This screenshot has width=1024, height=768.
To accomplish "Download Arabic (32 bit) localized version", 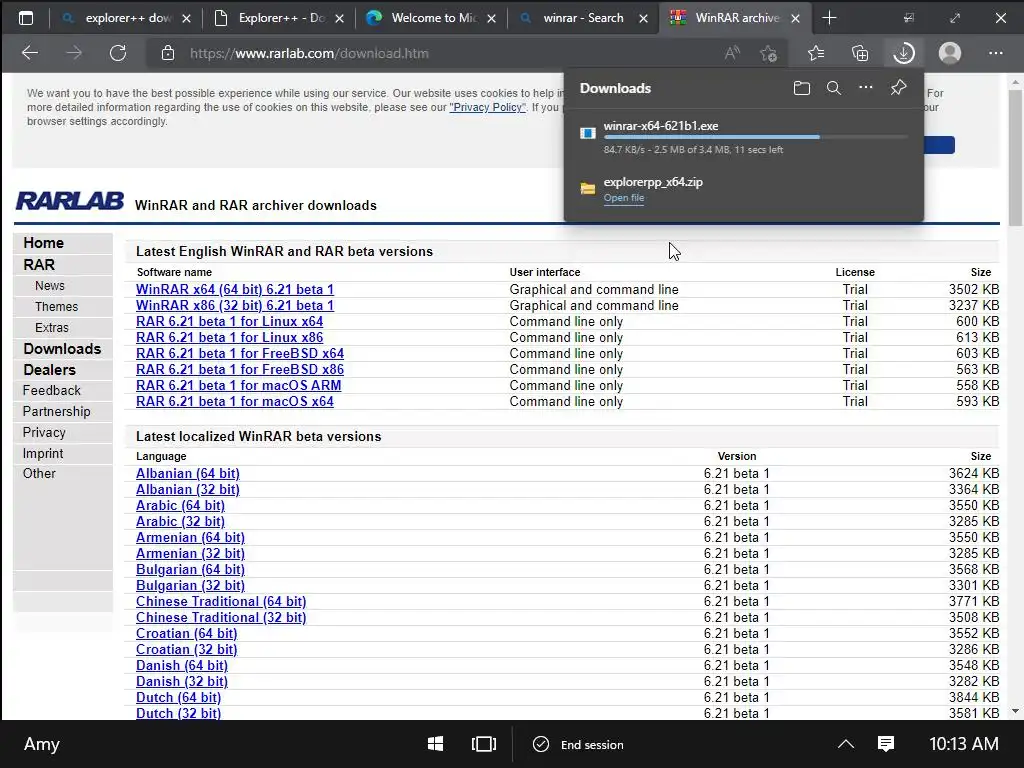I will pos(180,522).
